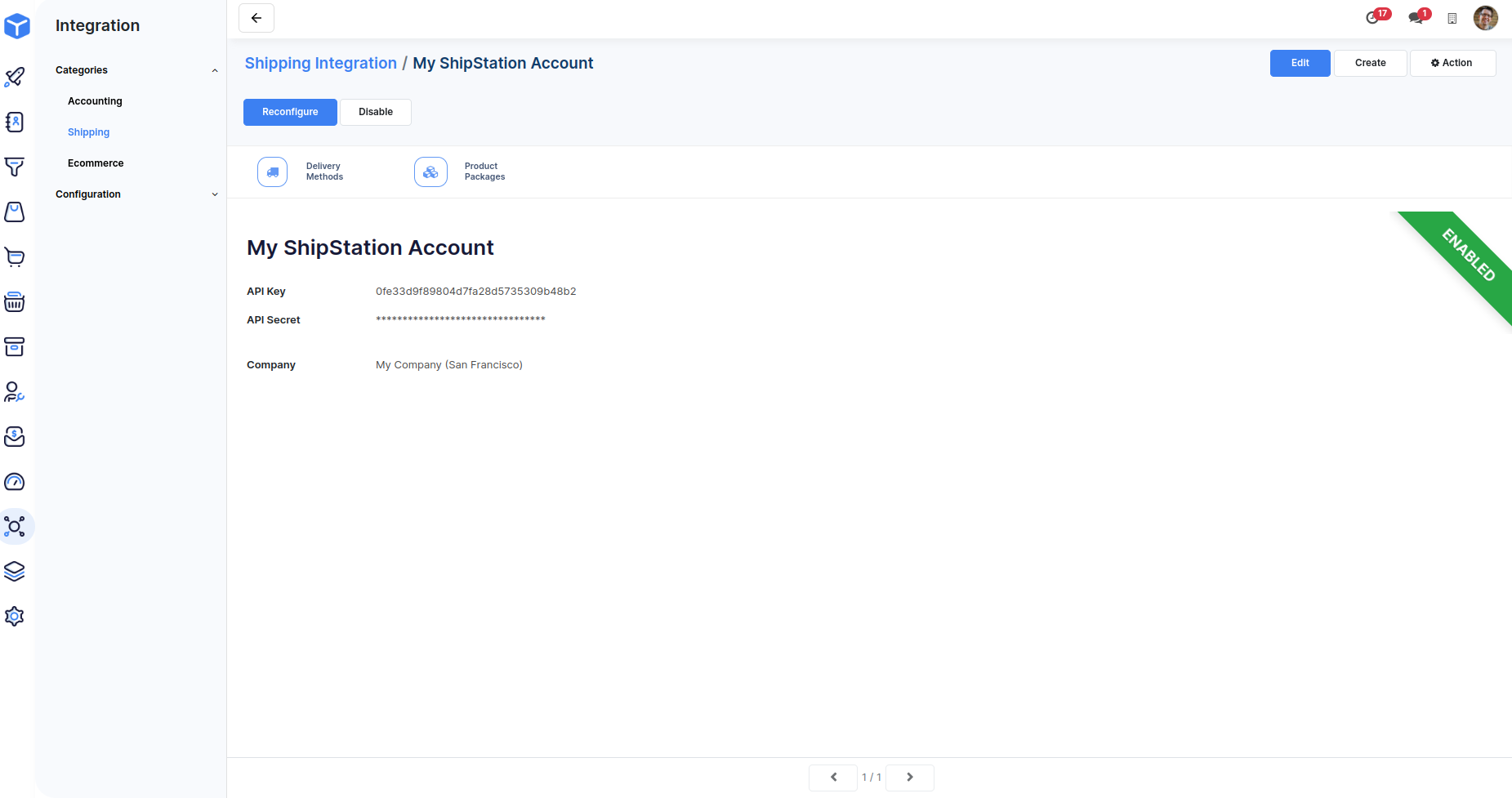The image size is (1512, 798).
Task: Click the rocket icon in the sidebar
Action: click(15, 78)
